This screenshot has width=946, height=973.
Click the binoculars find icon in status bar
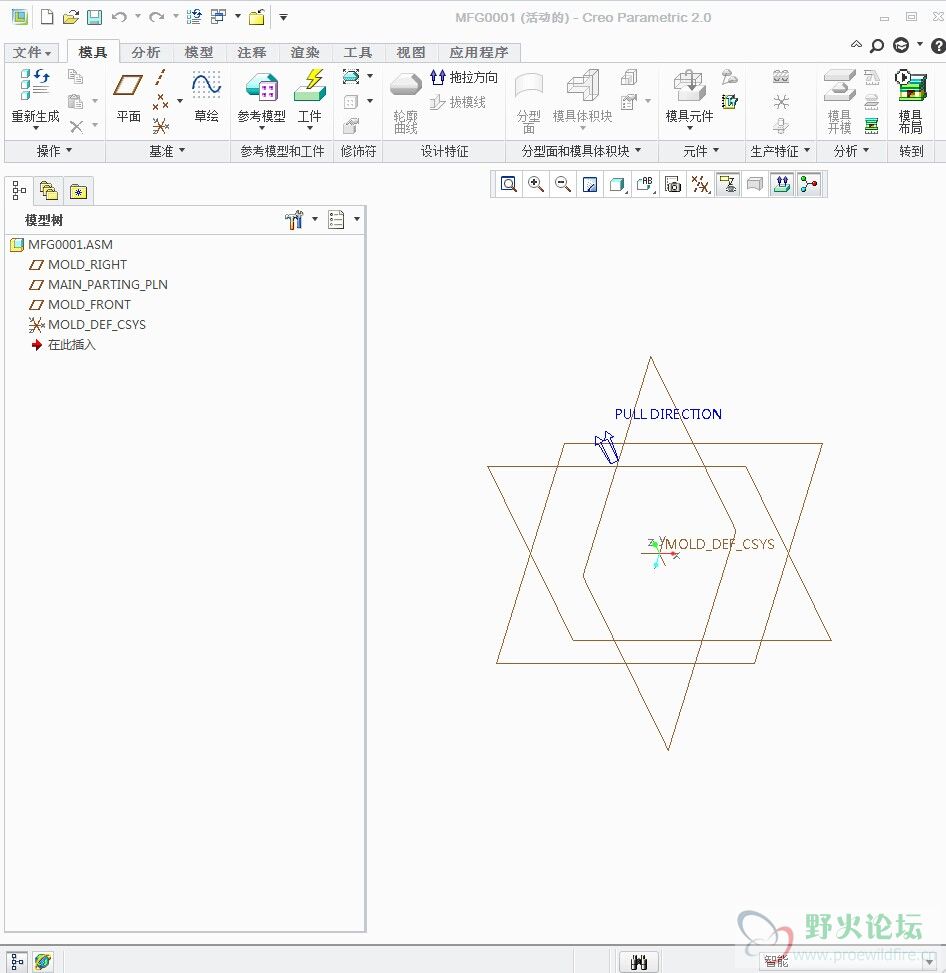pyautogui.click(x=639, y=962)
